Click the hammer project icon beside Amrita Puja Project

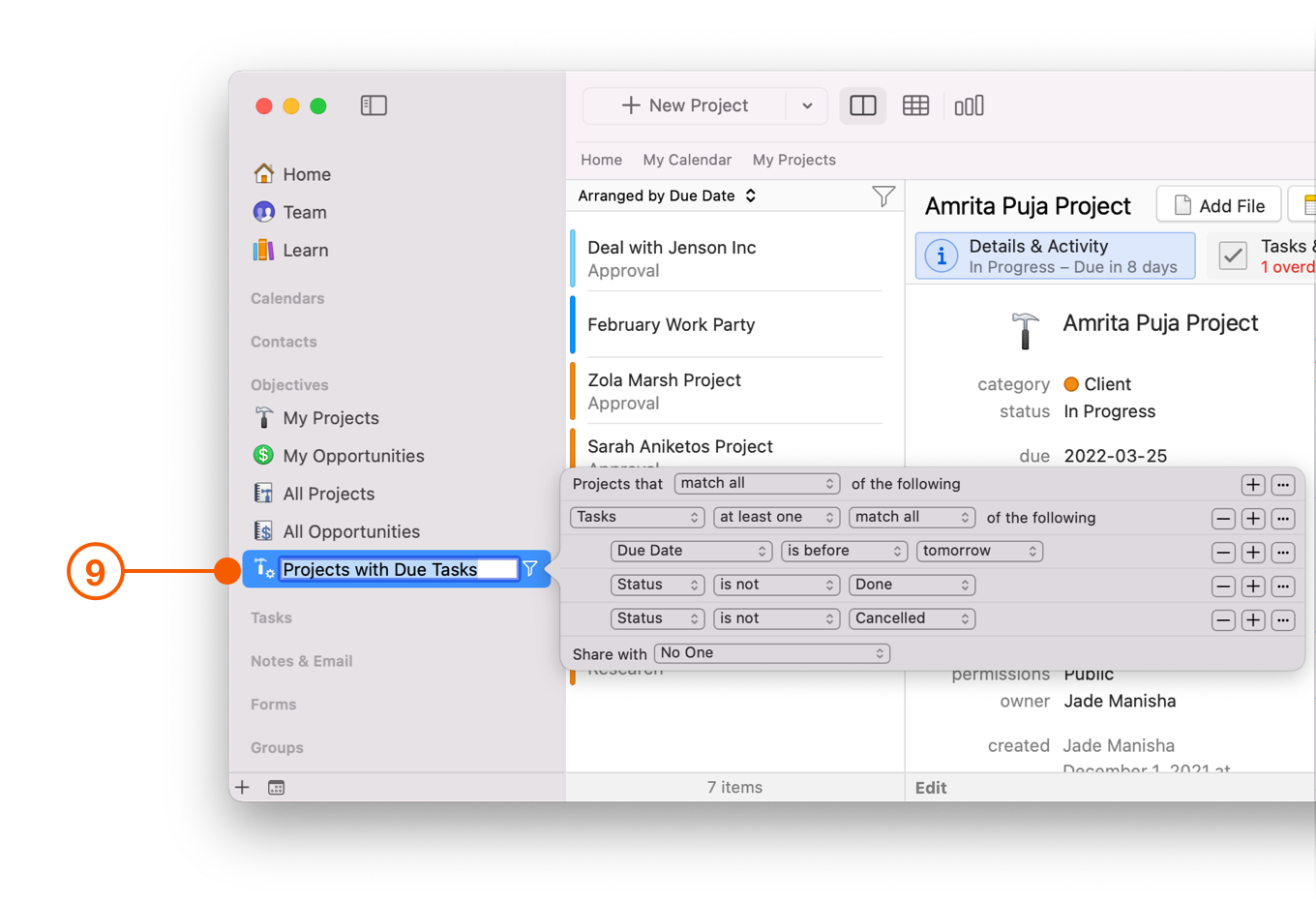pos(1025,330)
